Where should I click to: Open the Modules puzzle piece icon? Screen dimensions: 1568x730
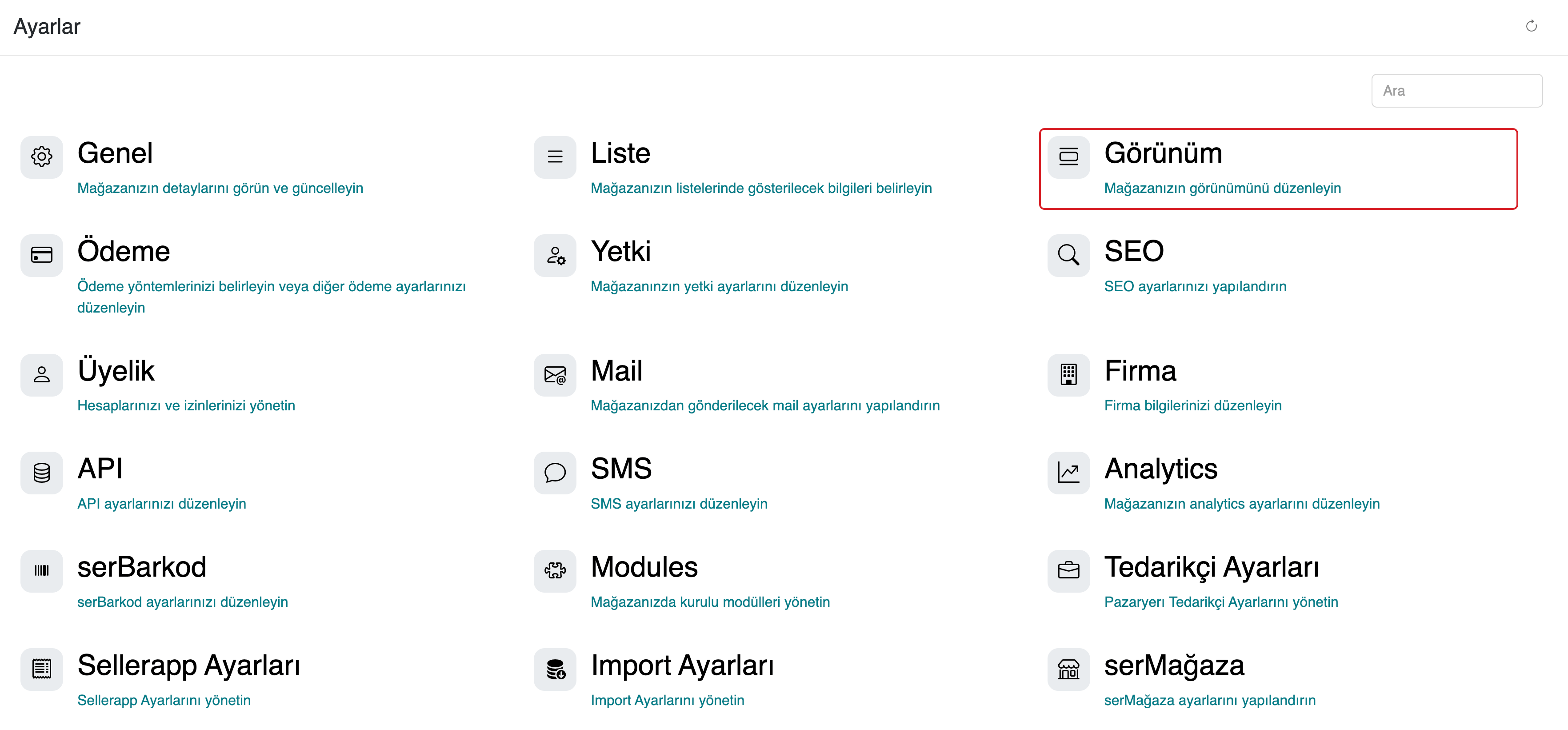pyautogui.click(x=555, y=570)
